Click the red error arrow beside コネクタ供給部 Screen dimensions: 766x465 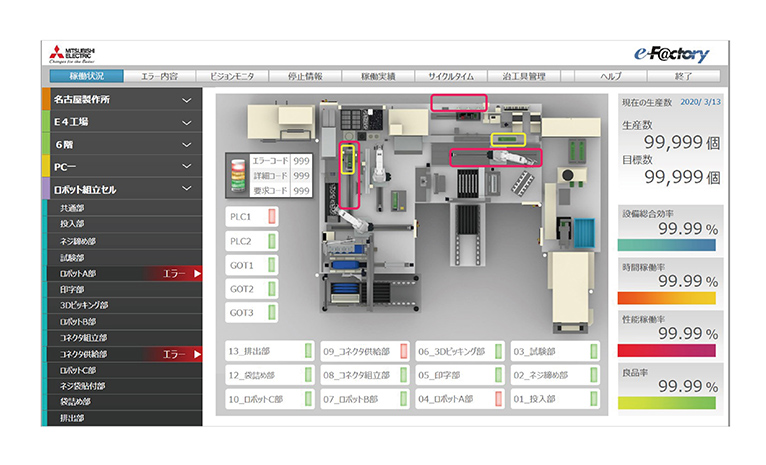coord(198,354)
